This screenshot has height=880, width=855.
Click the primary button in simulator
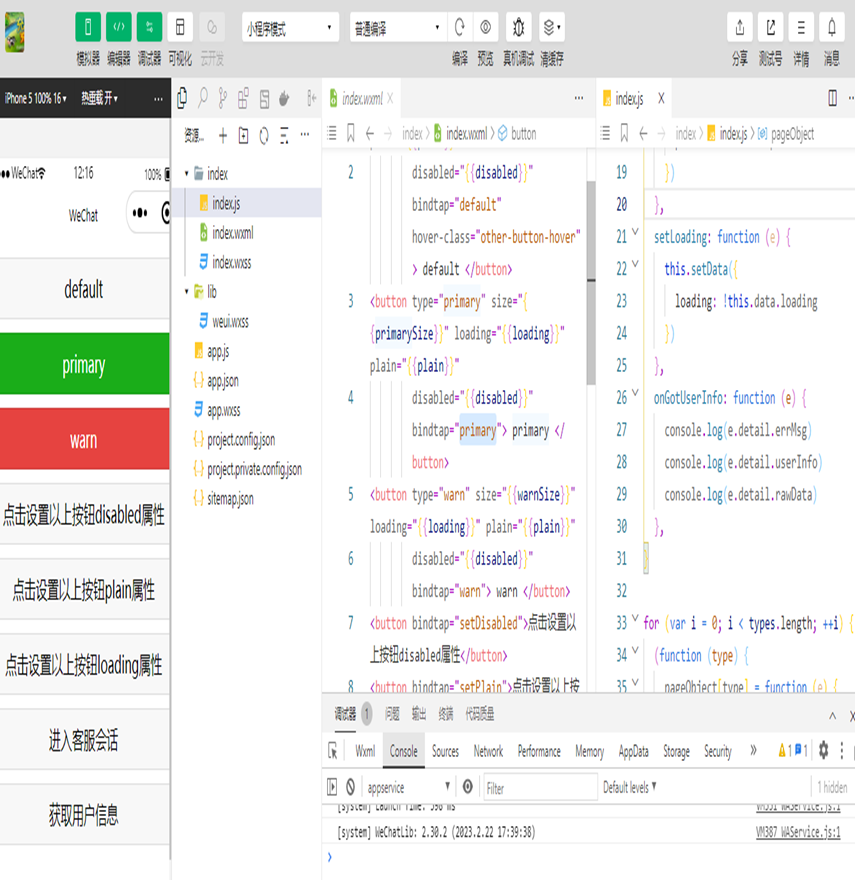pyautogui.click(x=84, y=364)
